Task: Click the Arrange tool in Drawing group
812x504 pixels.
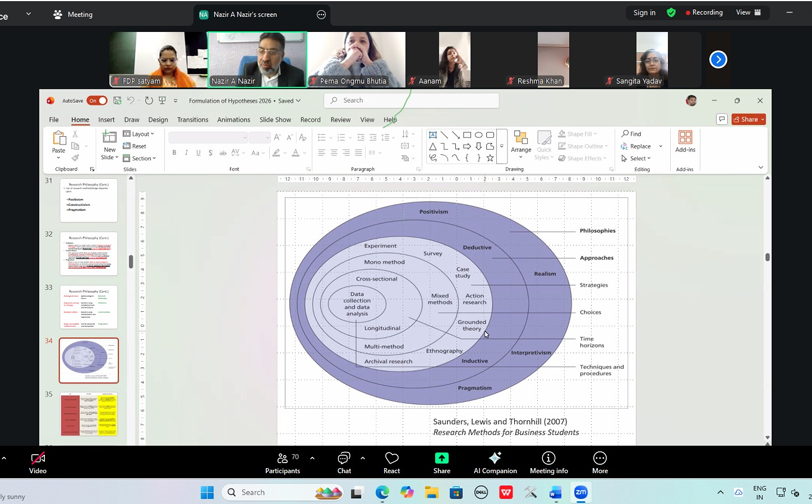Action: point(521,143)
